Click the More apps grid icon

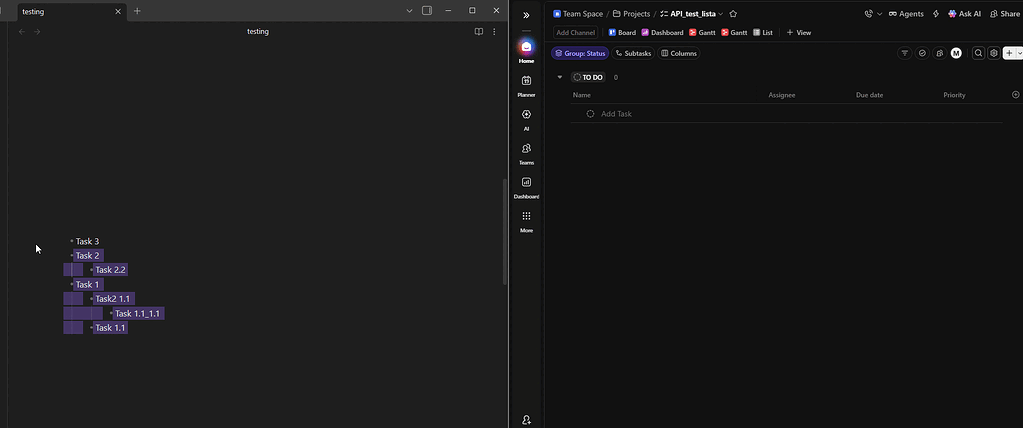point(526,217)
